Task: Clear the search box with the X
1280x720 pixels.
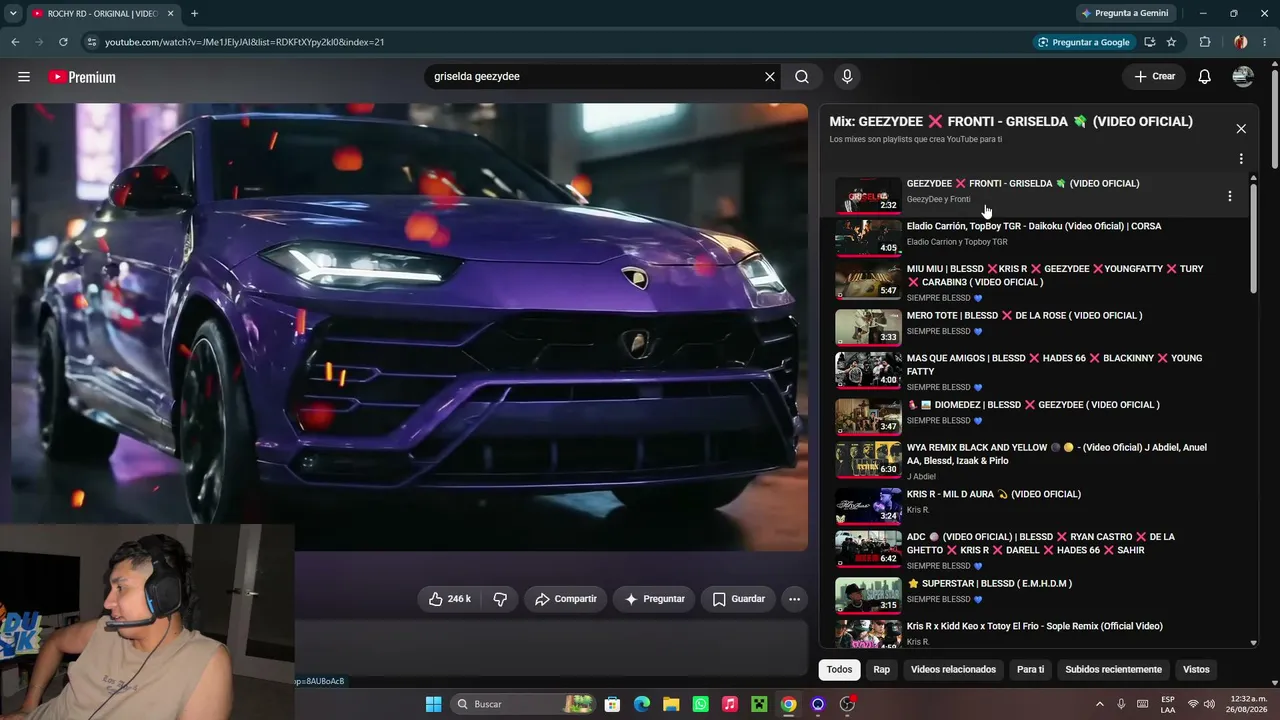Action: (x=770, y=77)
